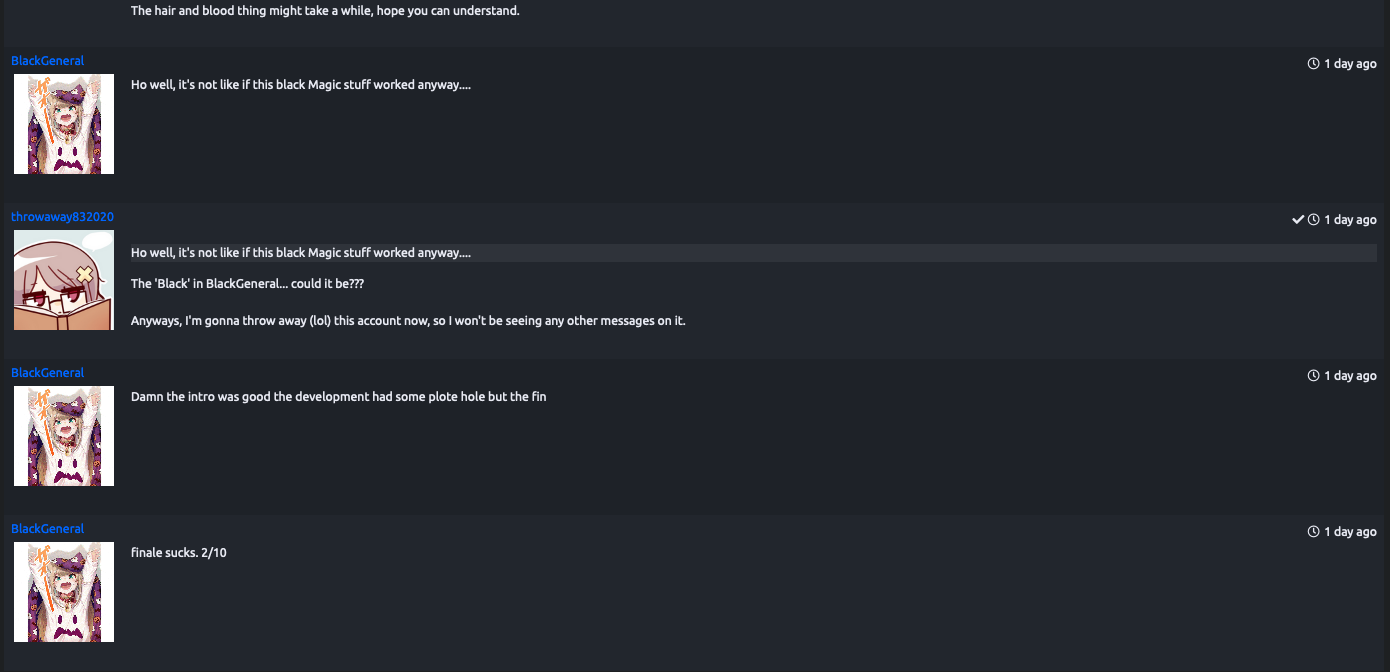Click the avatar beside the 'intro was good' message
The height and width of the screenshot is (672, 1390).
click(64, 436)
